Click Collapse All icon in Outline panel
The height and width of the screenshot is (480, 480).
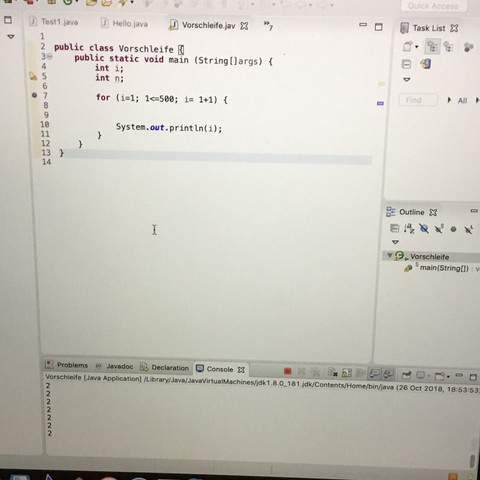[x=394, y=228]
